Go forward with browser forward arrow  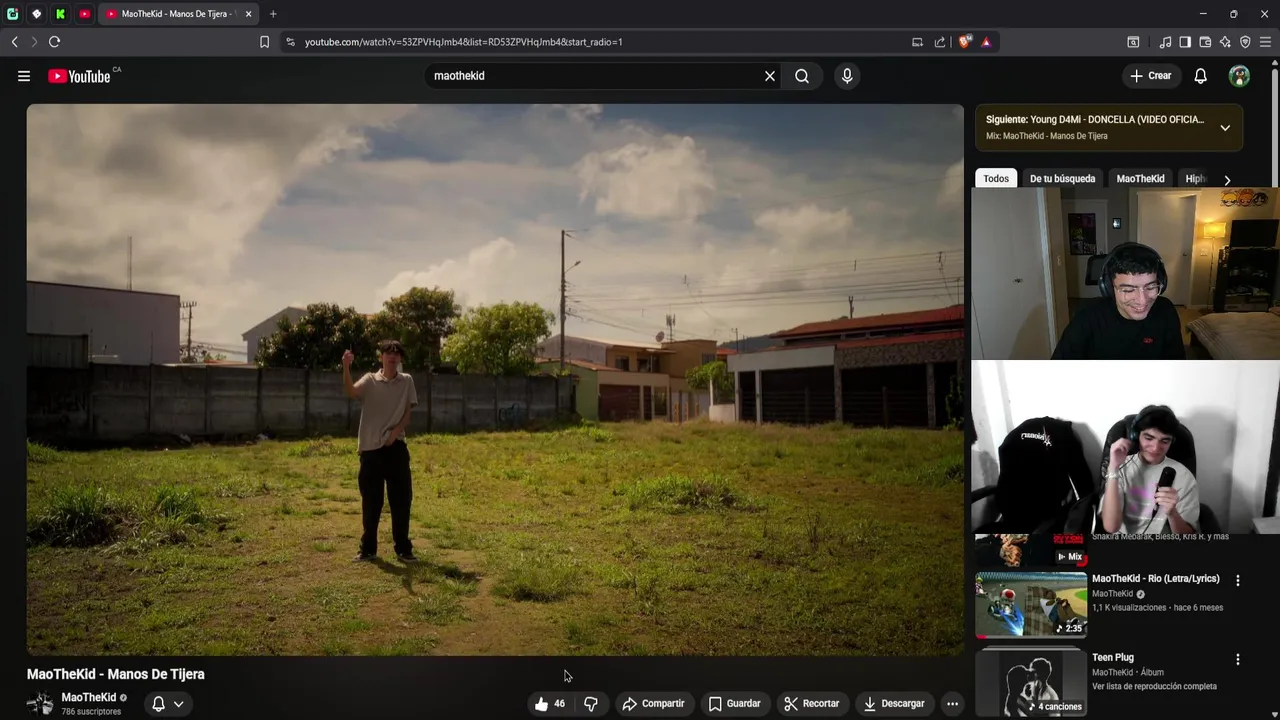(34, 42)
